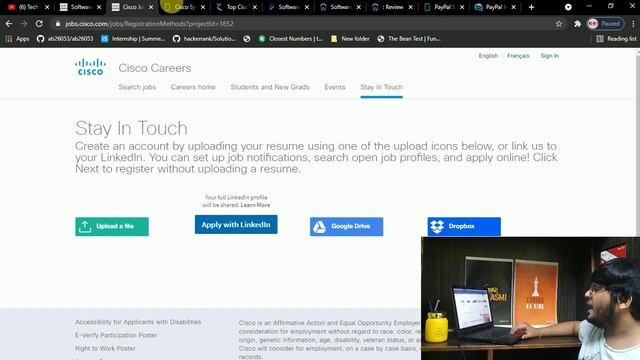
Task: Open Search jobs menu item
Action: [137, 87]
